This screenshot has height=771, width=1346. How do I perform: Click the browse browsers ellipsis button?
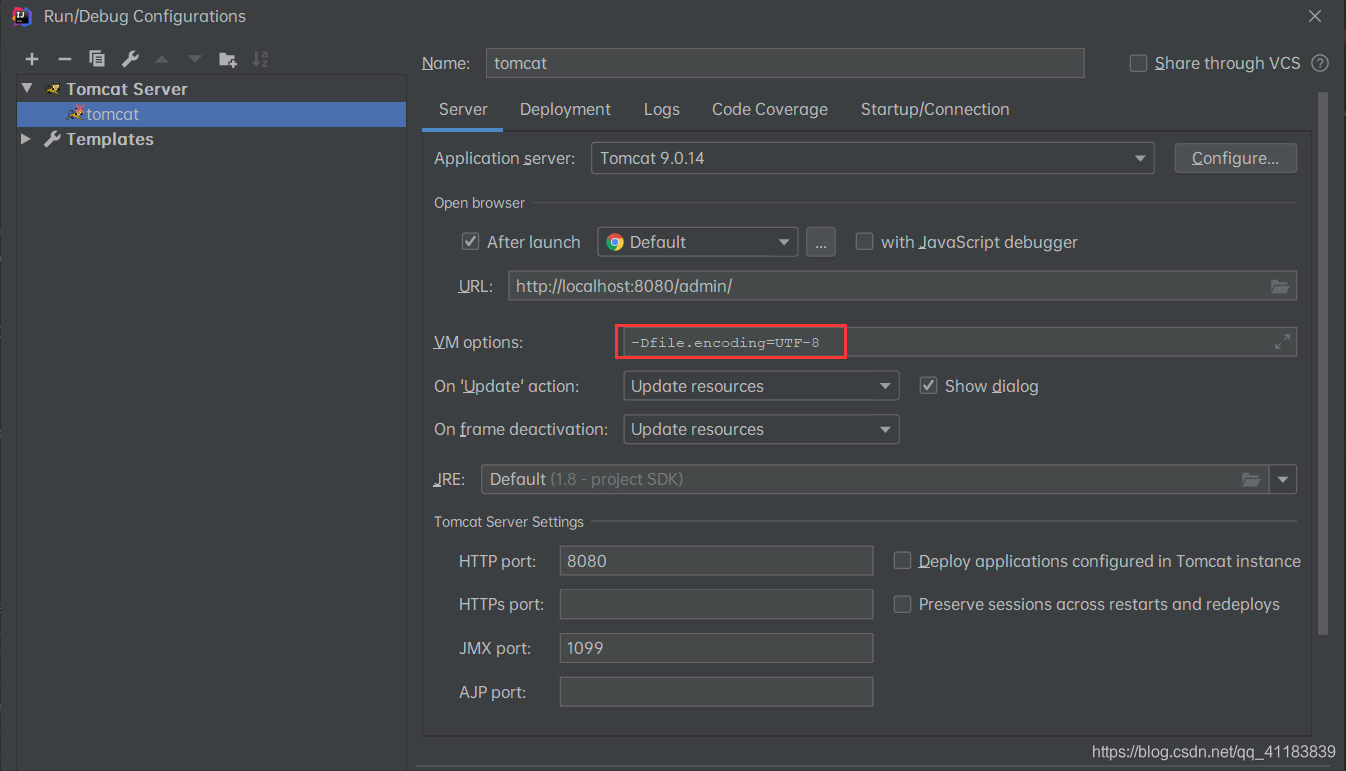(x=820, y=242)
